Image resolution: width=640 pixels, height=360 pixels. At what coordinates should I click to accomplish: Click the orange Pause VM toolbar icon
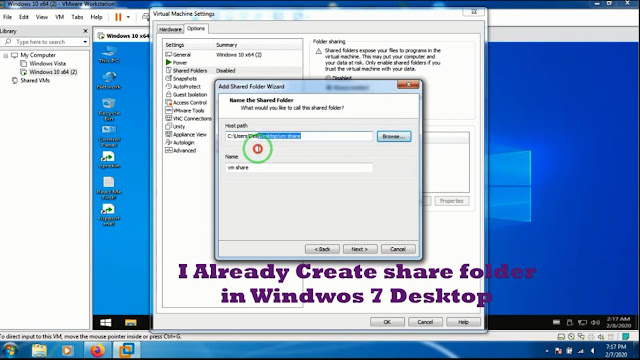[118, 17]
